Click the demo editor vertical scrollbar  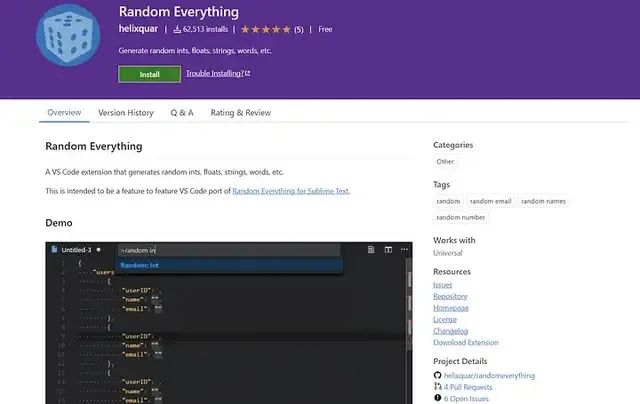[x=409, y=306]
